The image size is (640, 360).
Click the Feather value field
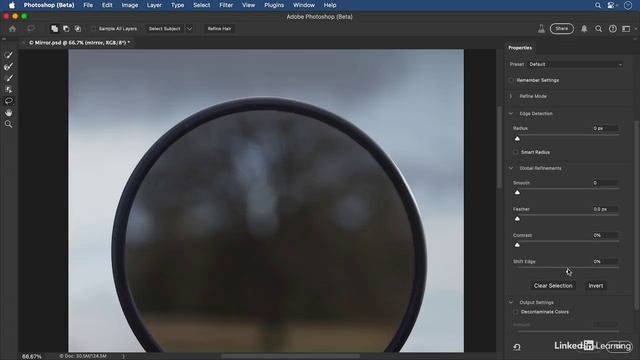605,209
